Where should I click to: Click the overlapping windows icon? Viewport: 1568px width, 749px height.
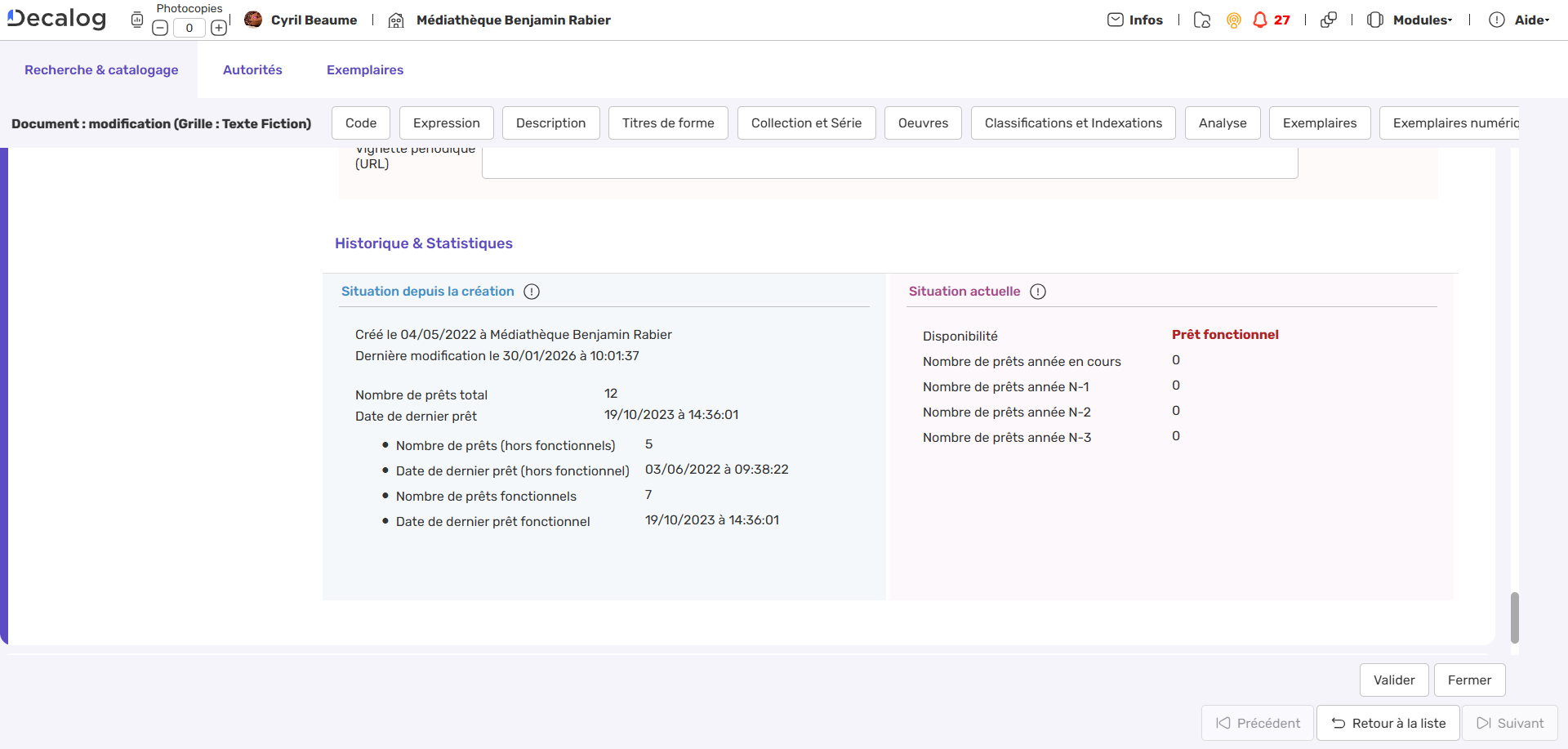(x=1329, y=20)
